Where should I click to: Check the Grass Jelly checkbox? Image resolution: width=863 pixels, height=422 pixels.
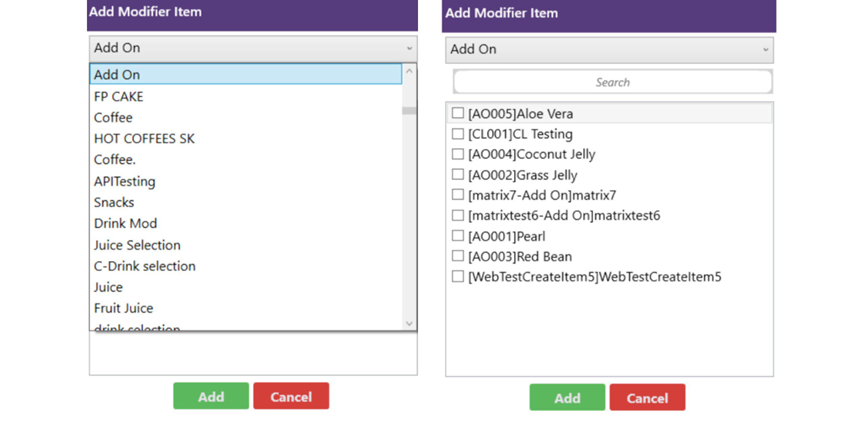point(458,175)
